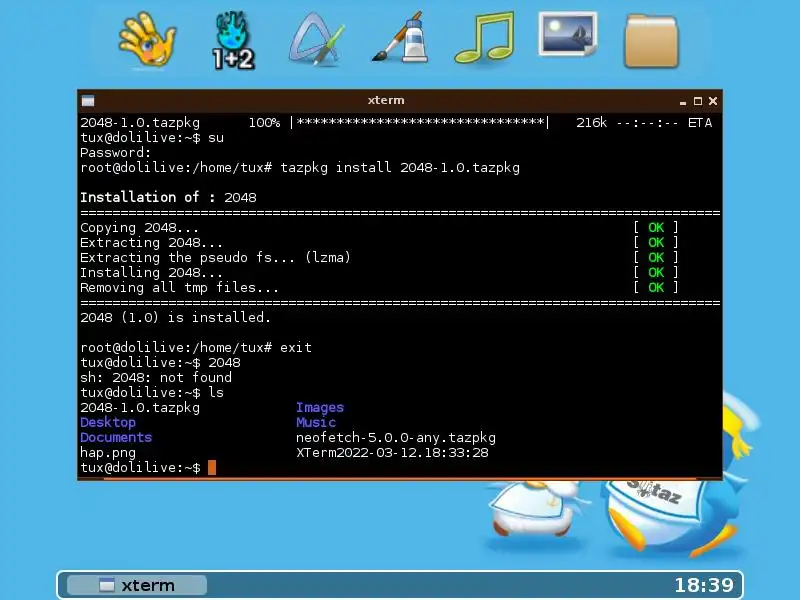Click hap.png file name in terminal

(108, 453)
